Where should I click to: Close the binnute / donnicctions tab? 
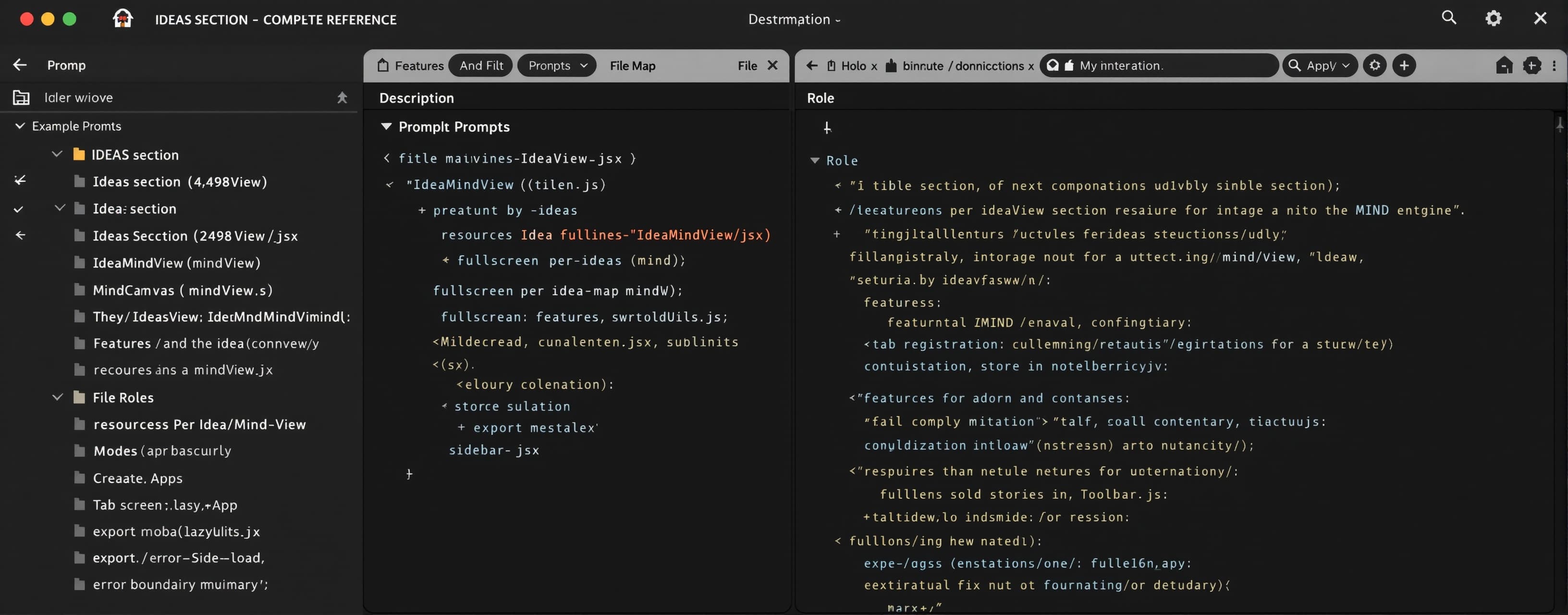pos(1030,66)
